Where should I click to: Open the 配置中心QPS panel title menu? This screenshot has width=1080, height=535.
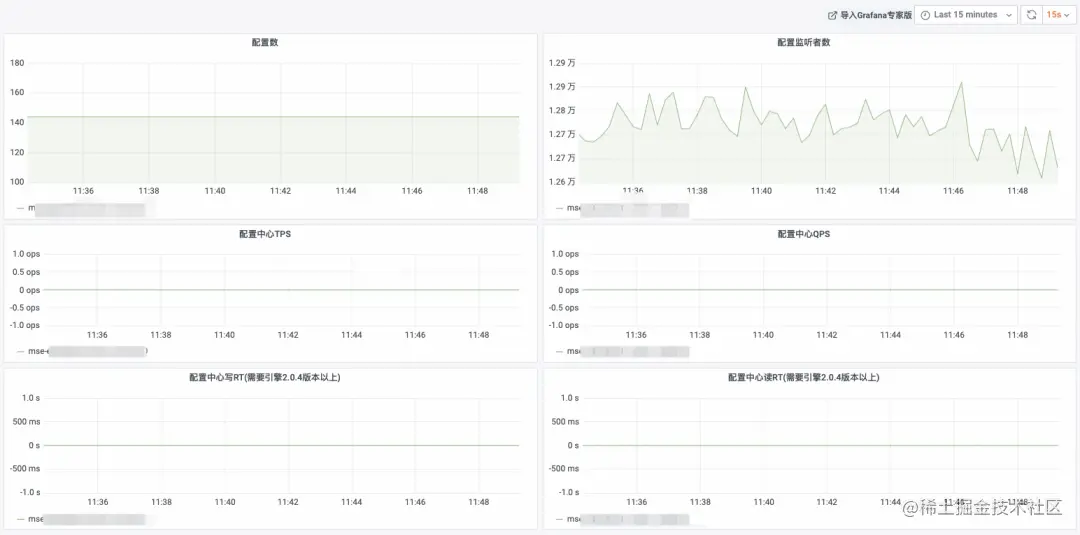tap(804, 234)
